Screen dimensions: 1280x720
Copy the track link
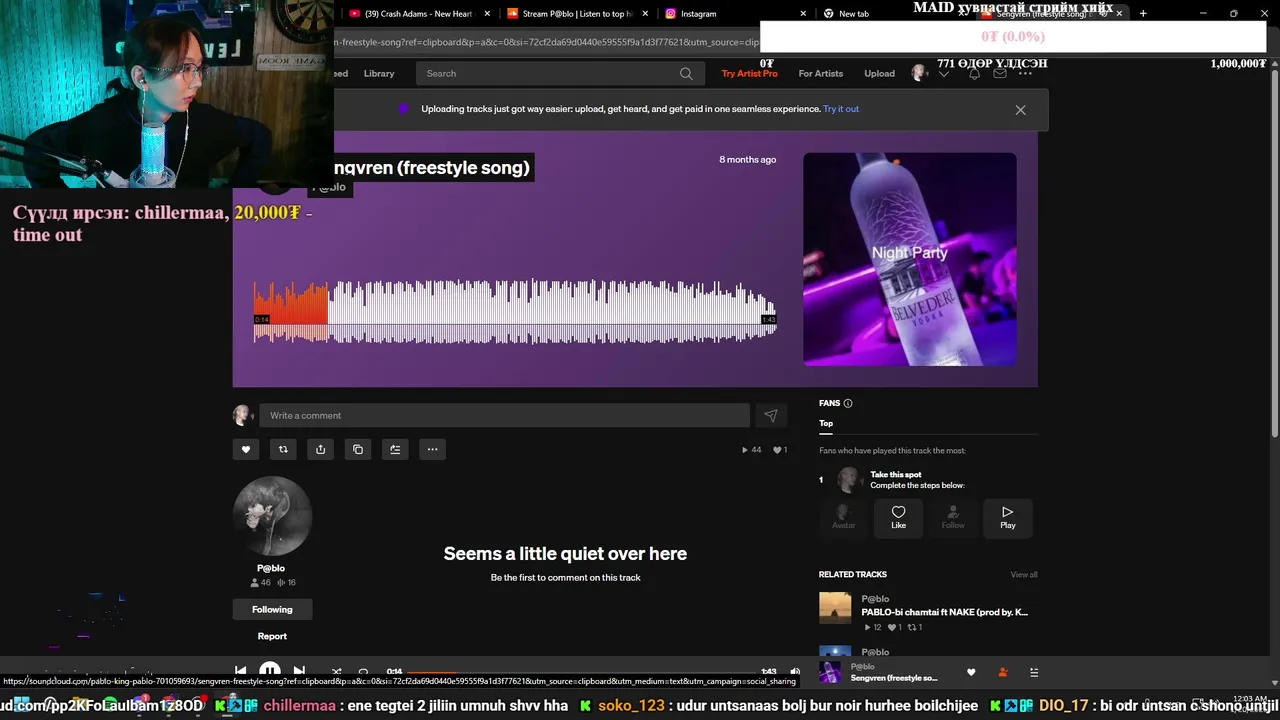[x=358, y=449]
